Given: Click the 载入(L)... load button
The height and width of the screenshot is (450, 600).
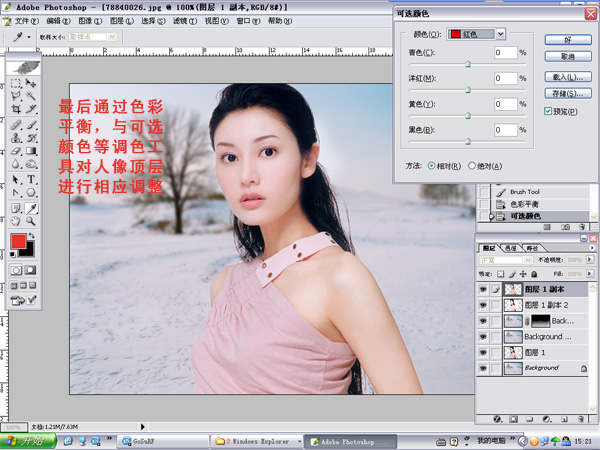Looking at the screenshot, I should click(568, 77).
